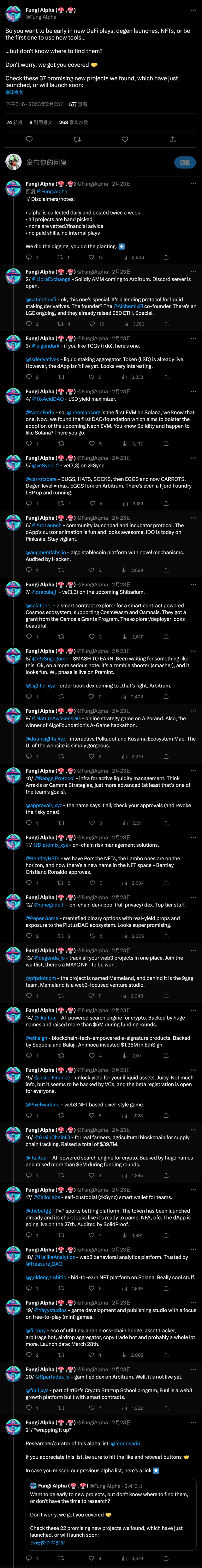This screenshot has width=202, height=1568.
Task: Open more options on tweet 3/ @eigendark
Action: tap(193, 338)
